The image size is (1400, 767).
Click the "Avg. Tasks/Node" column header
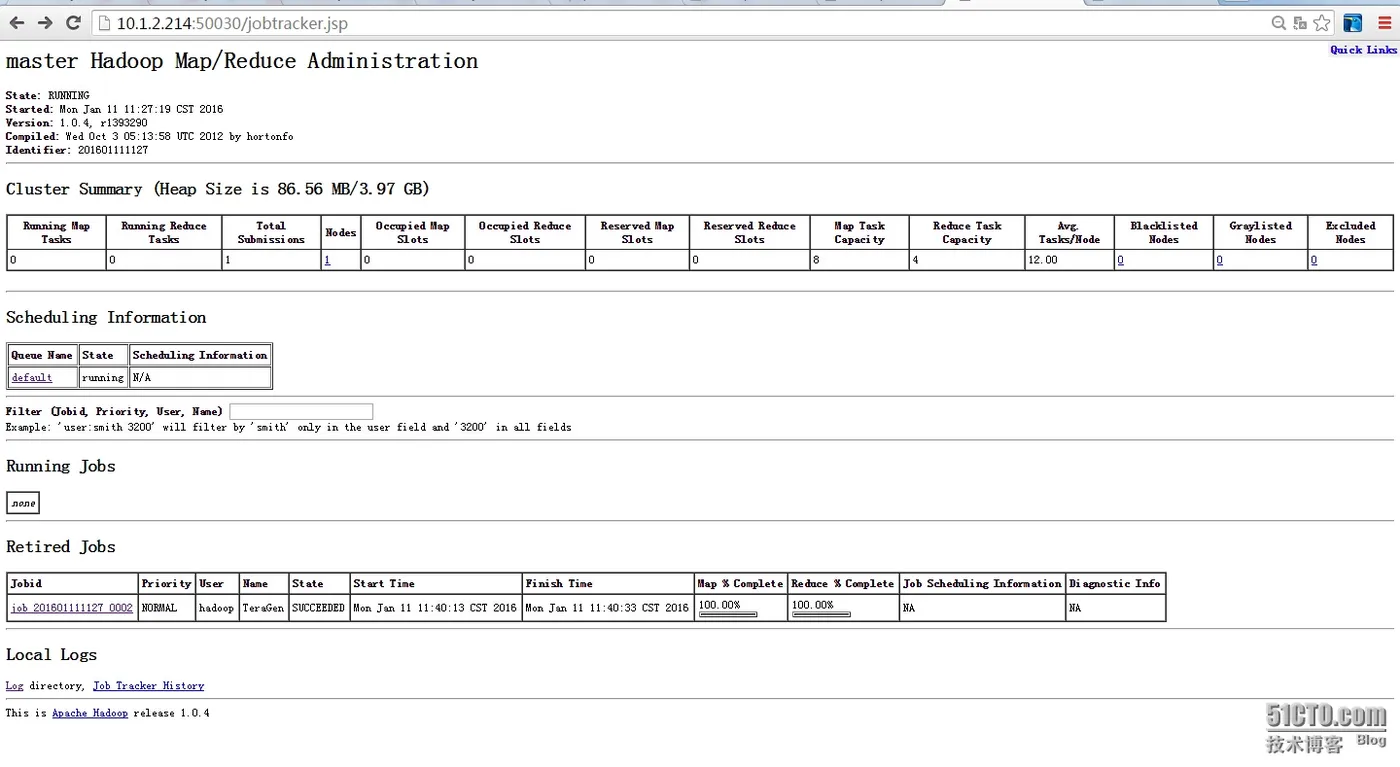click(1069, 233)
